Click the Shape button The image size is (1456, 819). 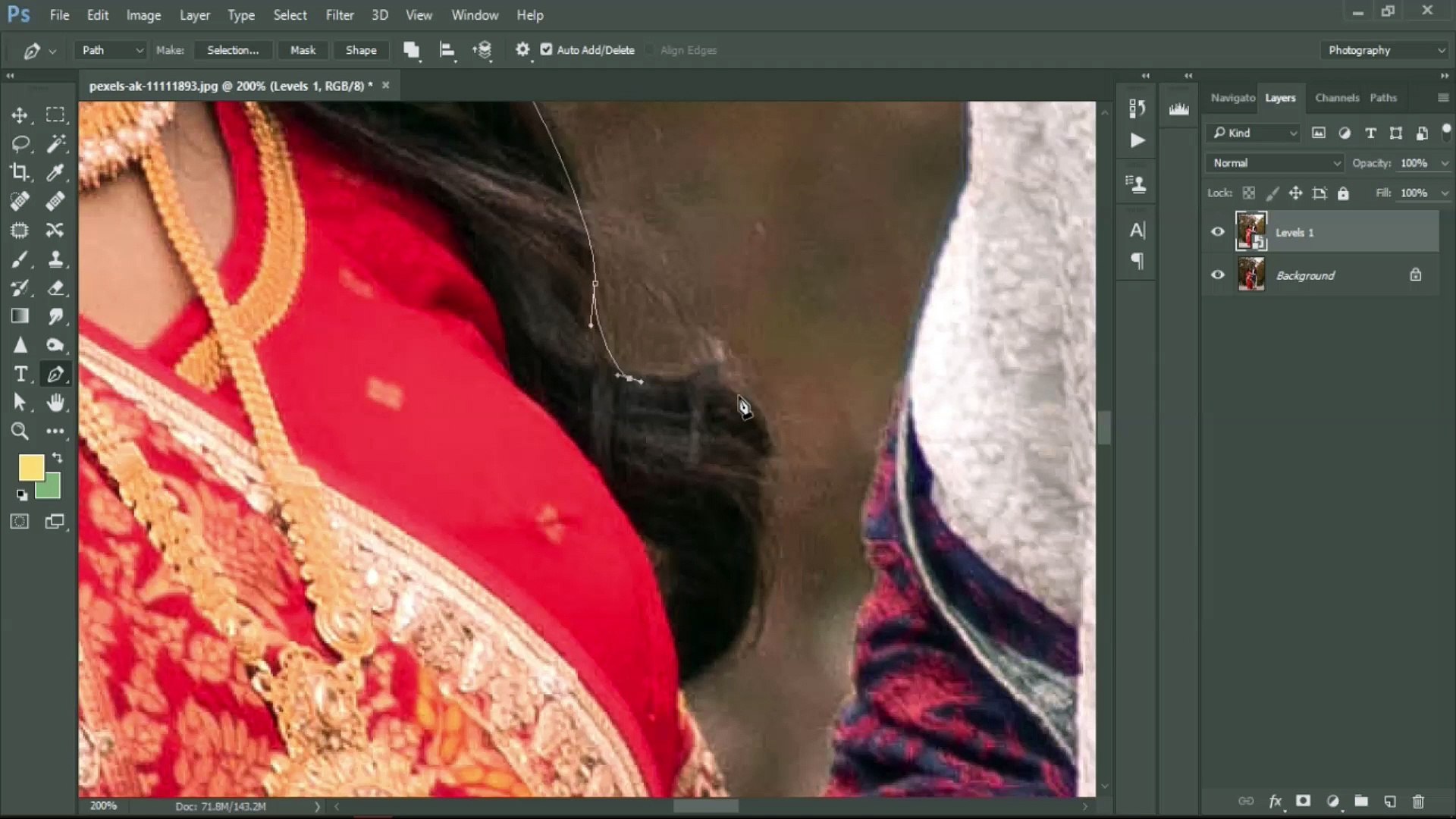tap(361, 49)
